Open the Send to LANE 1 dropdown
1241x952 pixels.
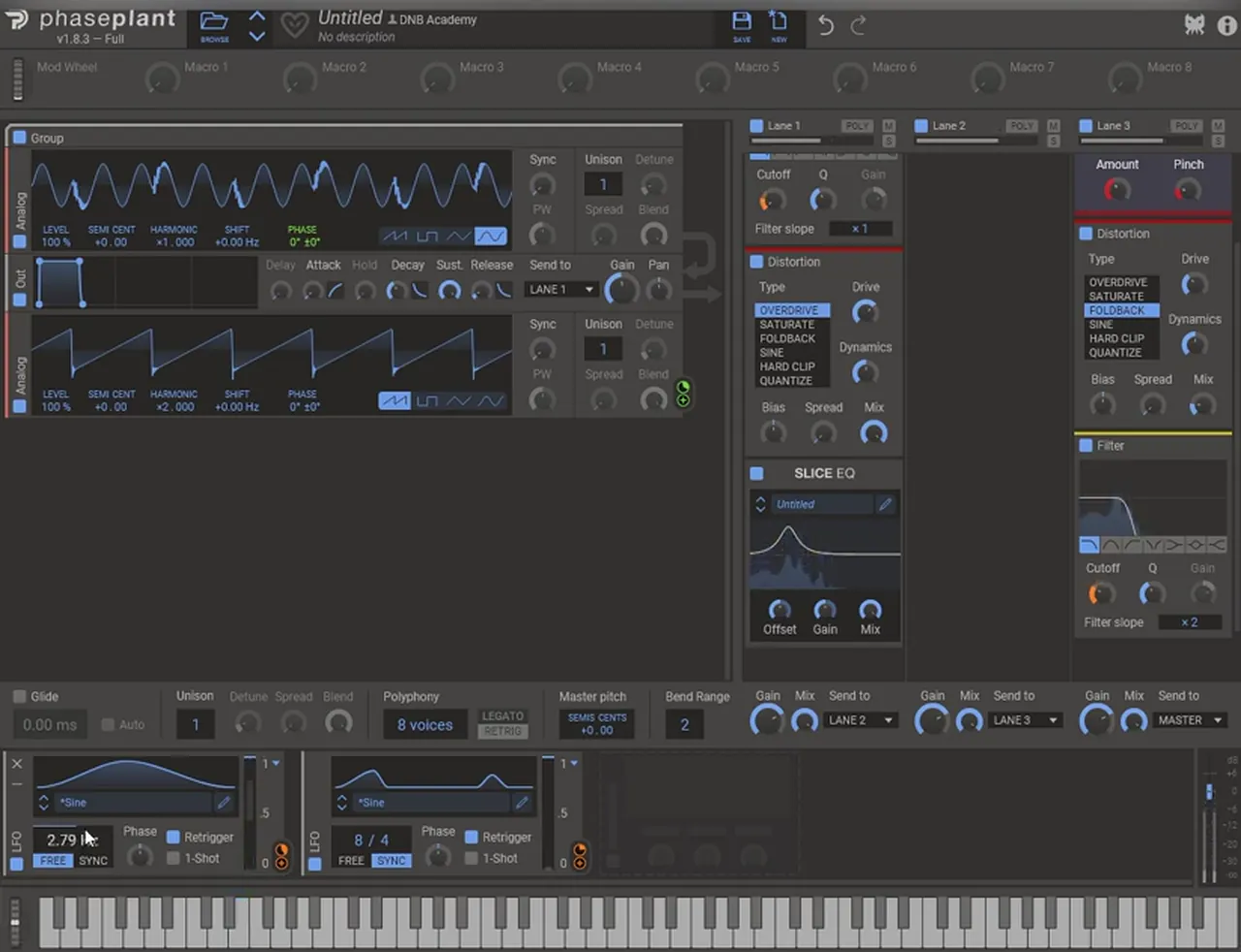[561, 289]
